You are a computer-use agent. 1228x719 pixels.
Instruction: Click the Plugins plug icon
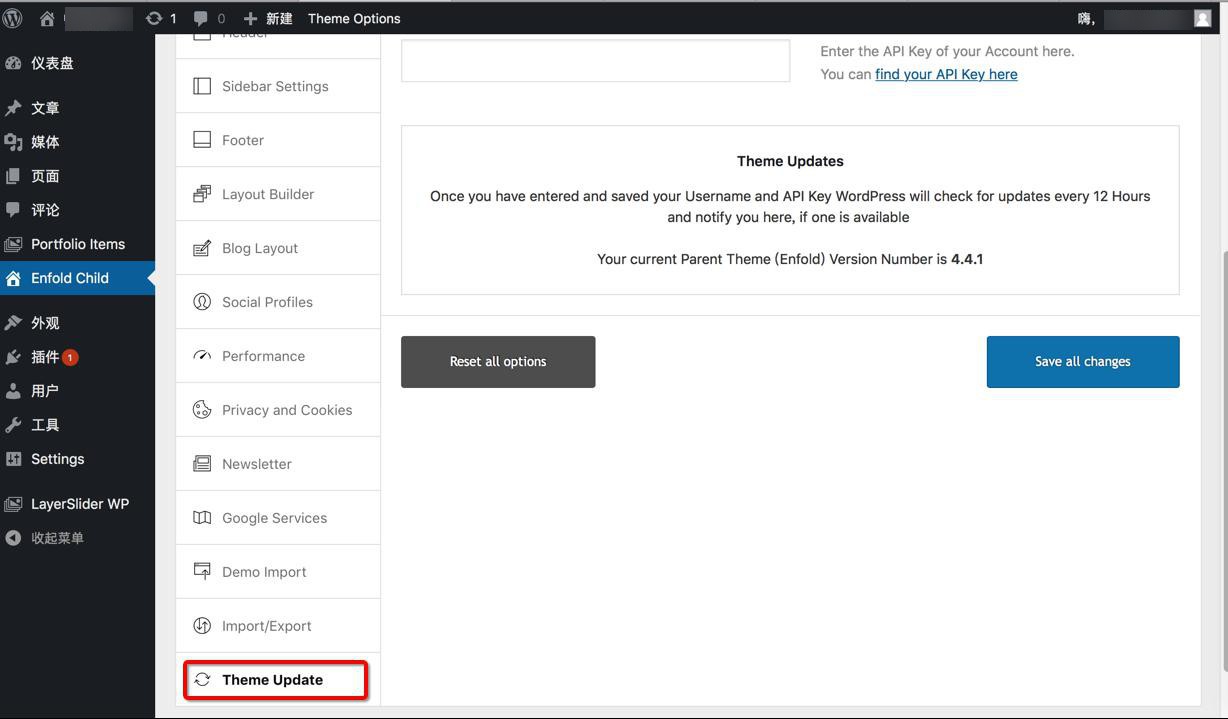(13, 357)
